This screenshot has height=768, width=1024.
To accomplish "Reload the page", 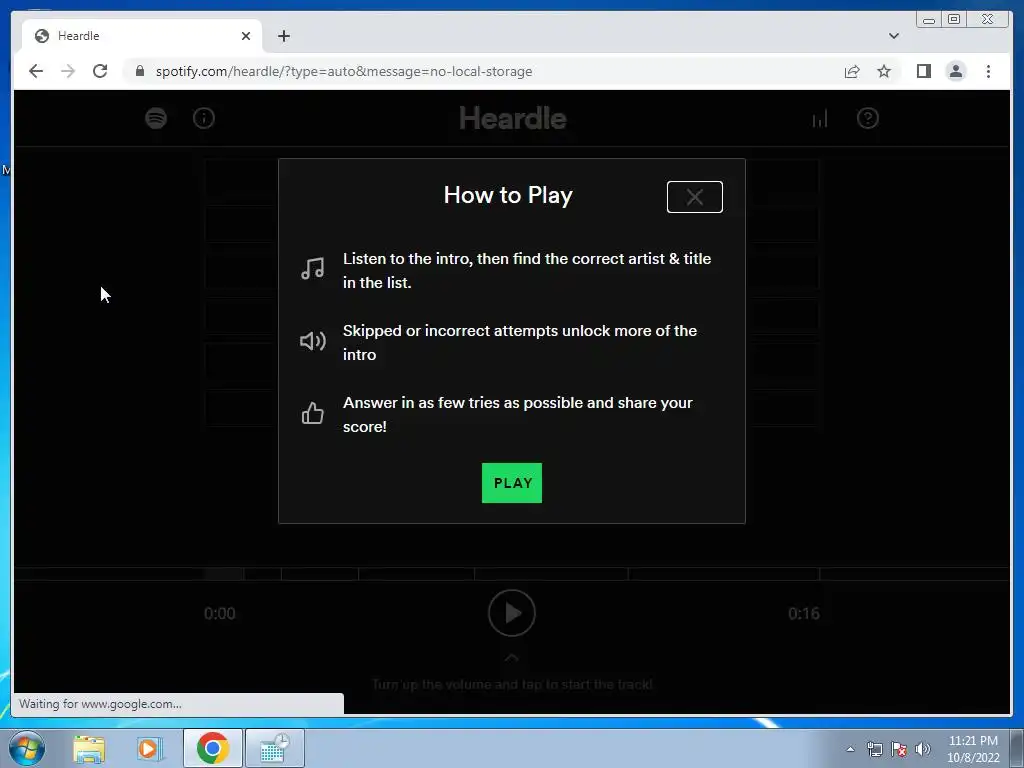I will point(100,71).
